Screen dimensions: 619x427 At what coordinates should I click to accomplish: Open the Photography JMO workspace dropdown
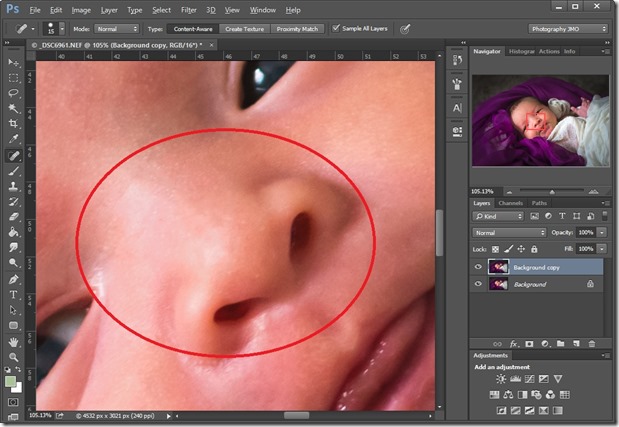click(568, 29)
